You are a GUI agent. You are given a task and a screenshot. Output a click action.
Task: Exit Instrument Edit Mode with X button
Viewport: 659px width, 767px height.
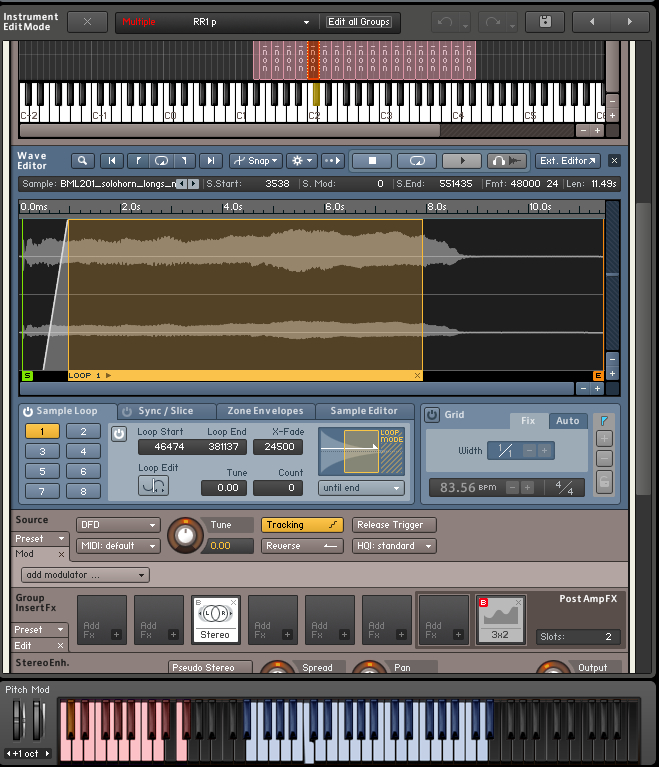point(88,22)
